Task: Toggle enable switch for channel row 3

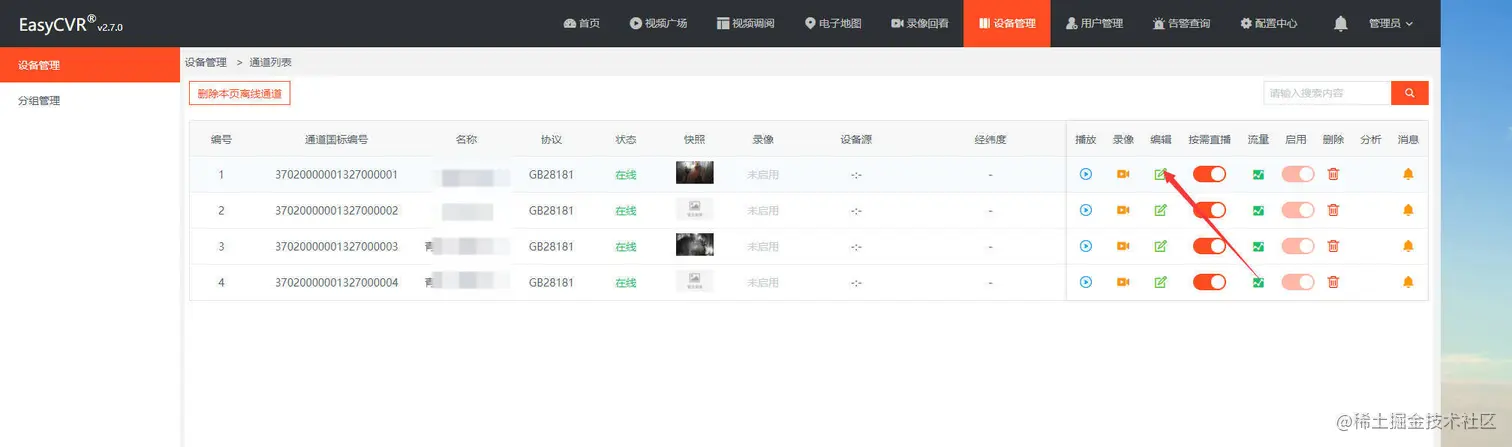Action: [x=1298, y=246]
